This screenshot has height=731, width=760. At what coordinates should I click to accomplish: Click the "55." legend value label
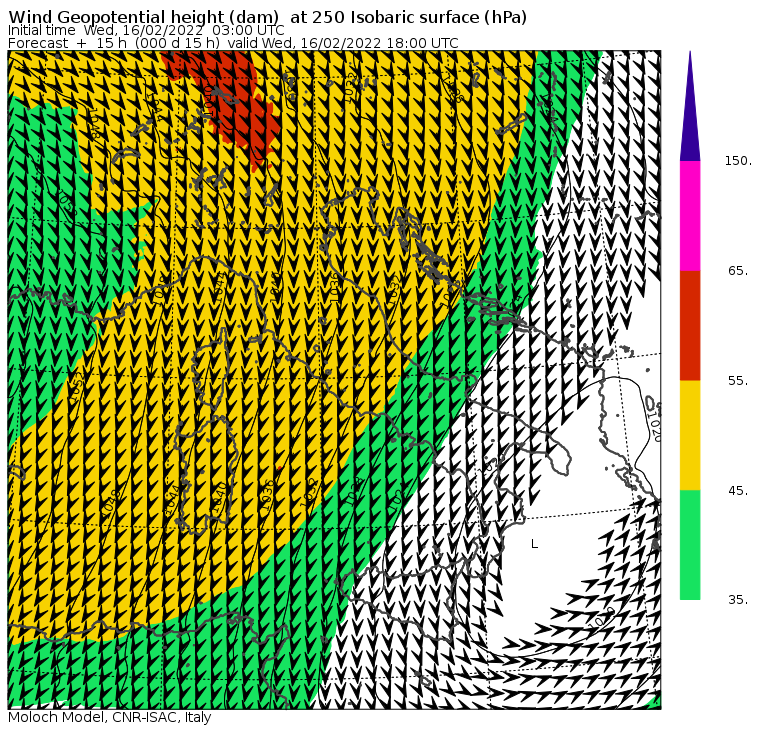click(x=738, y=381)
